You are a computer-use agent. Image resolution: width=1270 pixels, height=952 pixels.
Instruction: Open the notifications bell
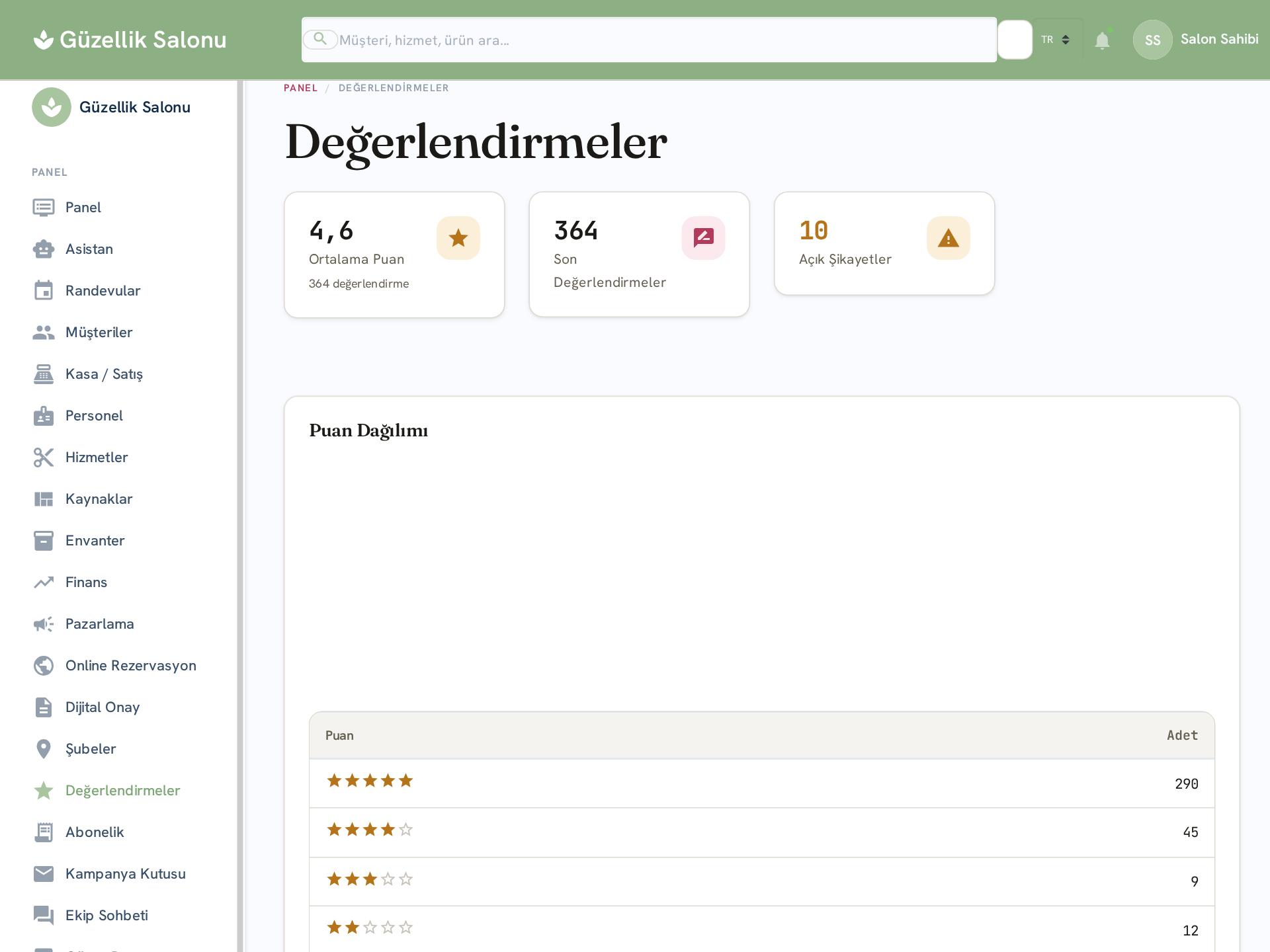tap(1102, 40)
